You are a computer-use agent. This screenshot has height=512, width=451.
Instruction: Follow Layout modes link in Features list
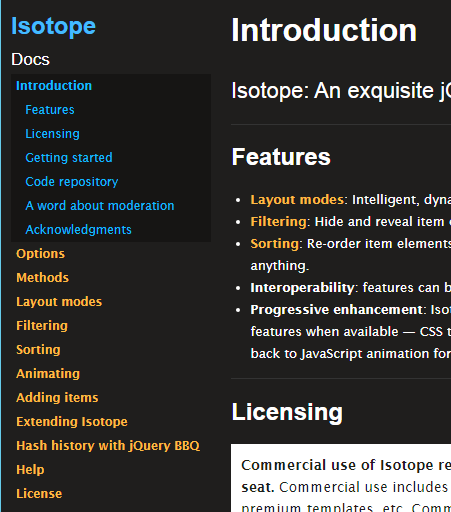pos(297,200)
